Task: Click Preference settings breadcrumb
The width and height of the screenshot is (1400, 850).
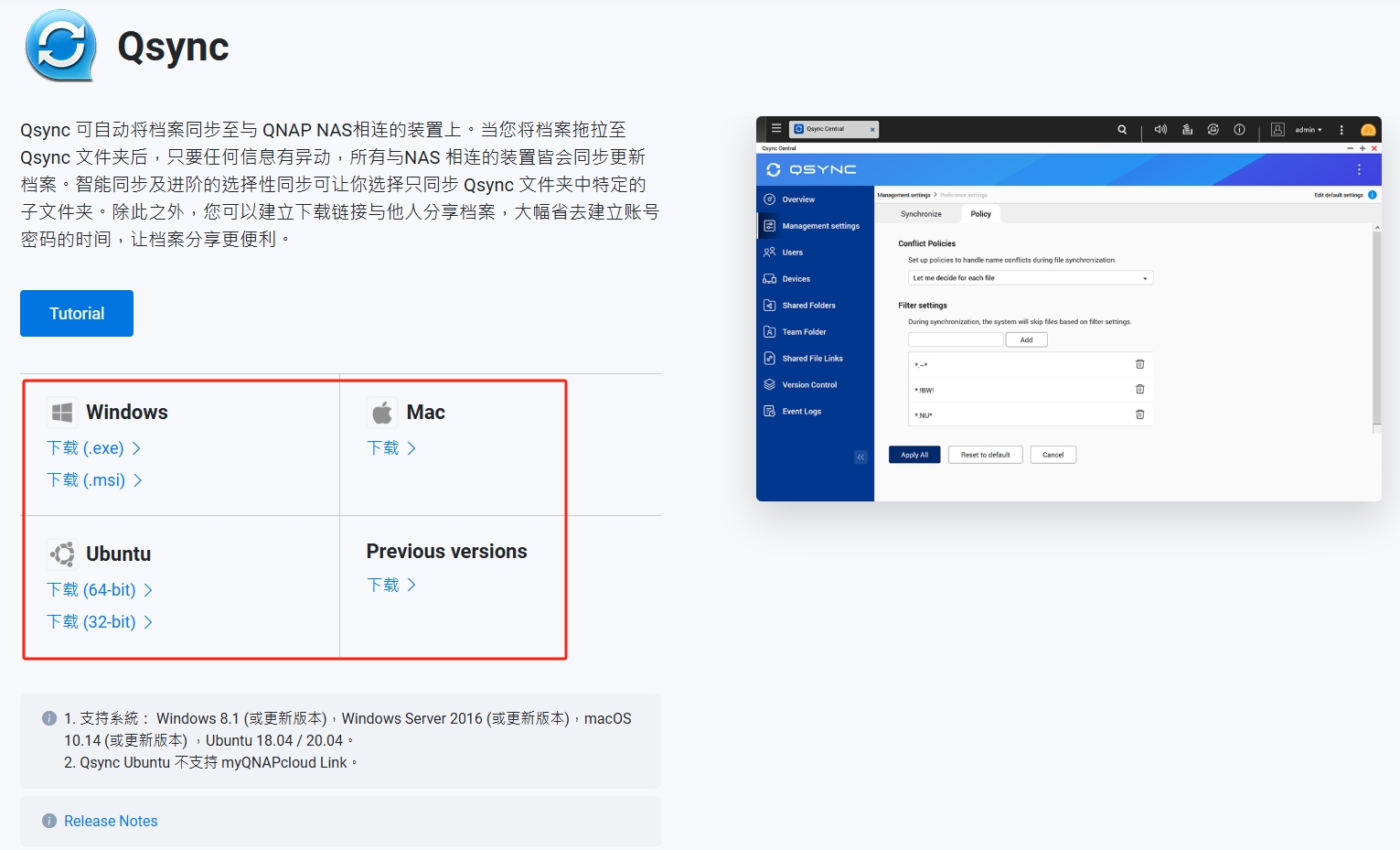Action: (964, 195)
